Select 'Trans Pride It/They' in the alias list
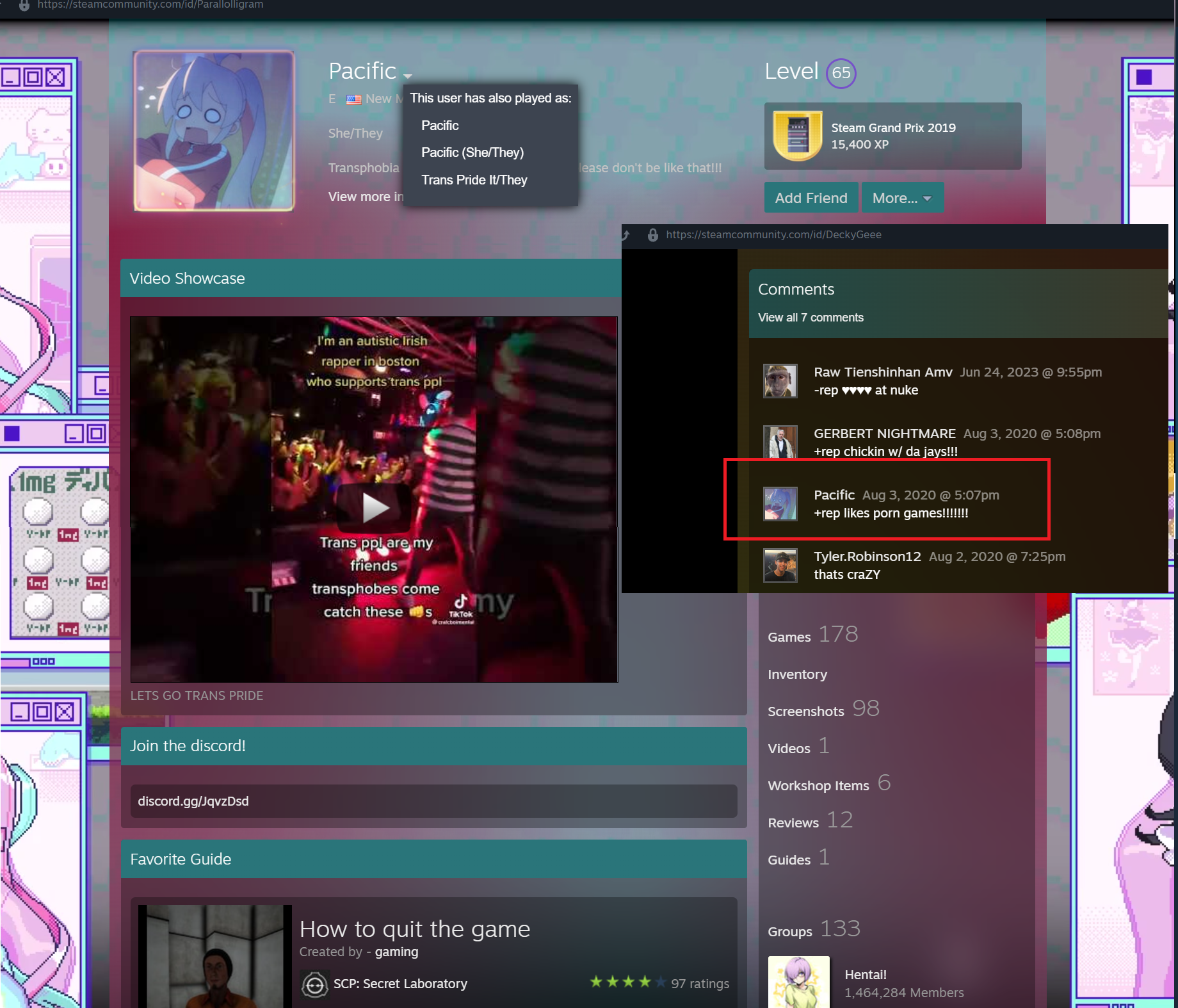Image resolution: width=1178 pixels, height=1008 pixels. tap(474, 180)
